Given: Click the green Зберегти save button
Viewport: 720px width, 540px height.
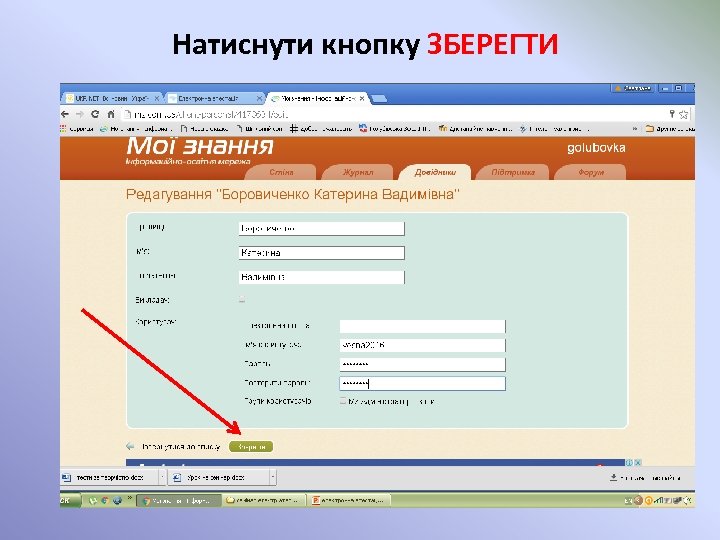Looking at the screenshot, I should [x=251, y=447].
